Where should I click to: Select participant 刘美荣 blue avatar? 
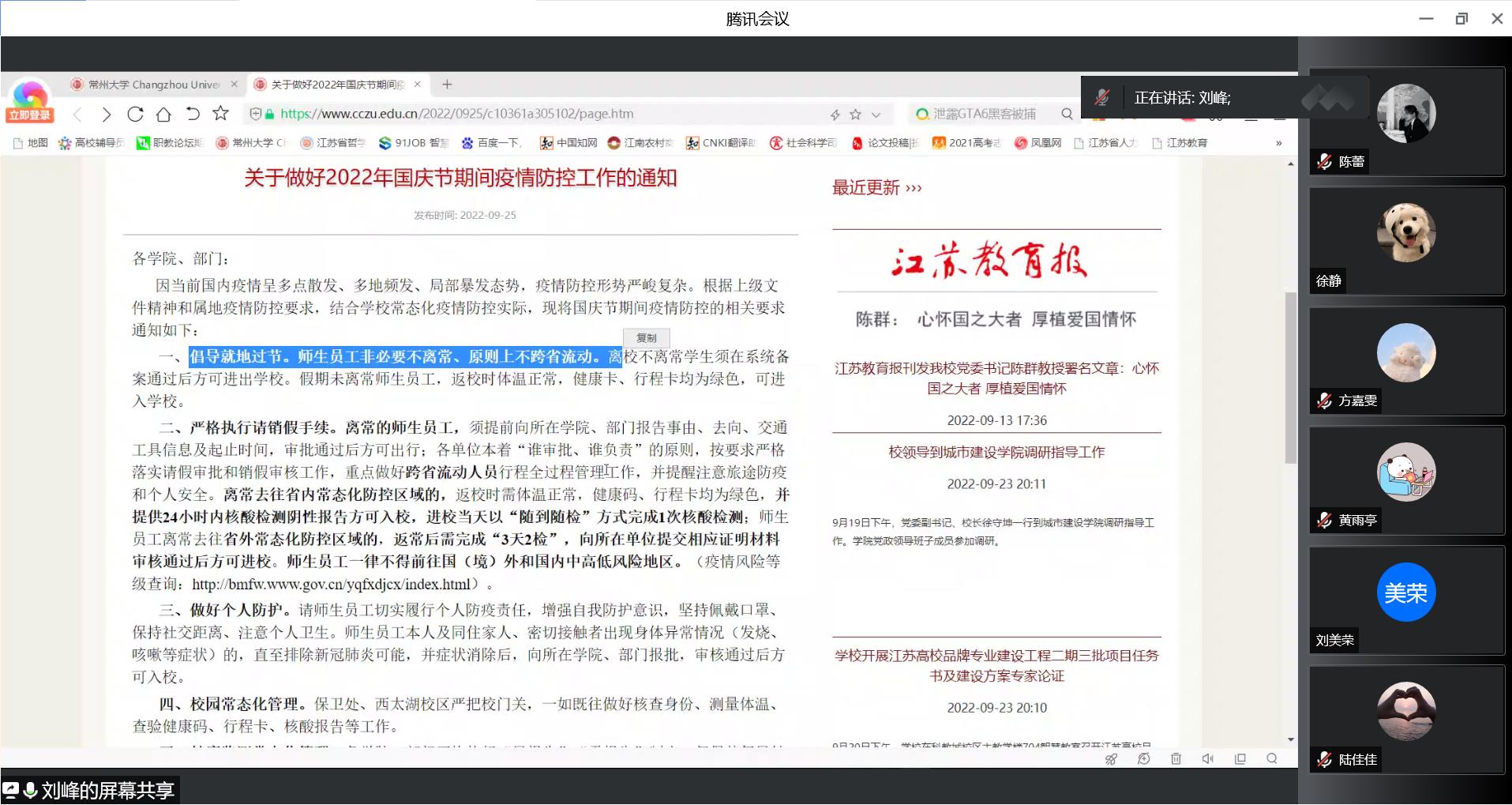(x=1406, y=592)
